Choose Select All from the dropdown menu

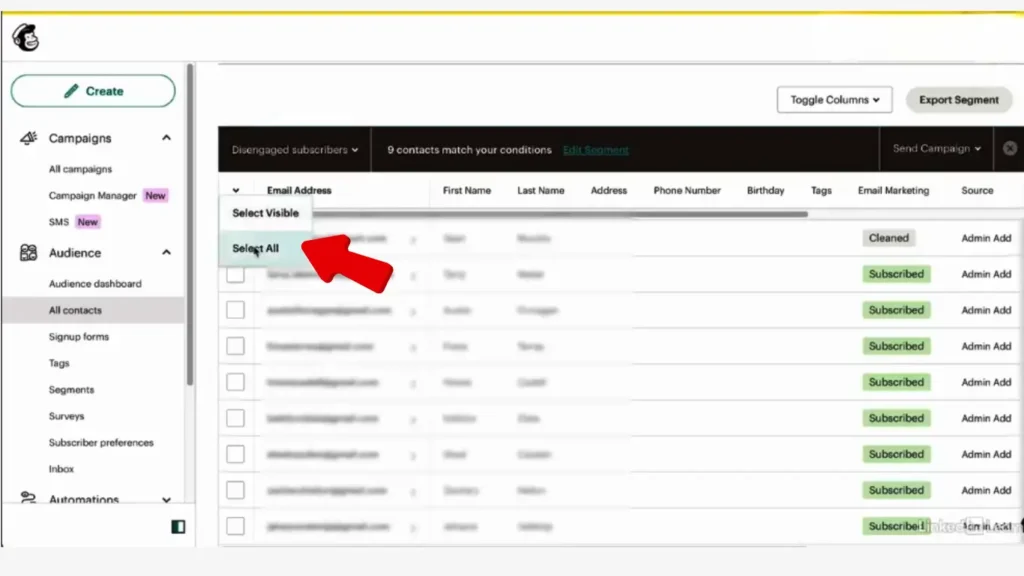(x=256, y=248)
